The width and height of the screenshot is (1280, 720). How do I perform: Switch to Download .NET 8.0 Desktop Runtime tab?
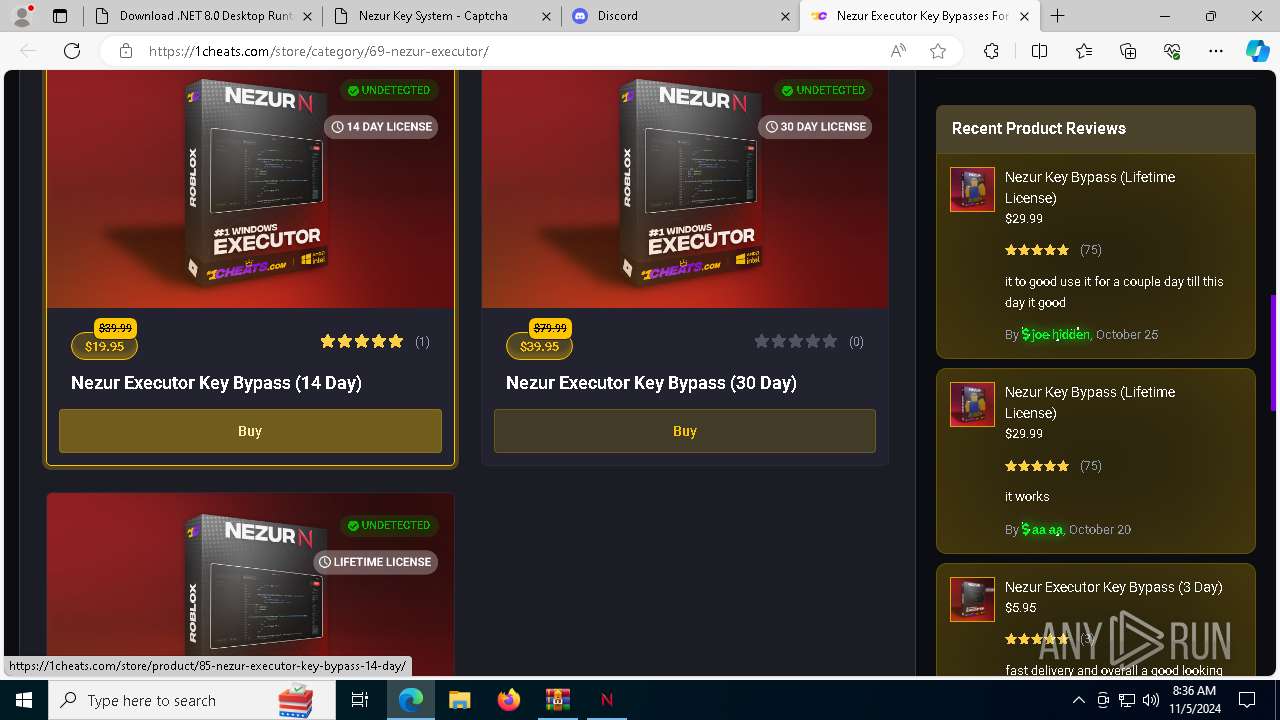point(203,16)
